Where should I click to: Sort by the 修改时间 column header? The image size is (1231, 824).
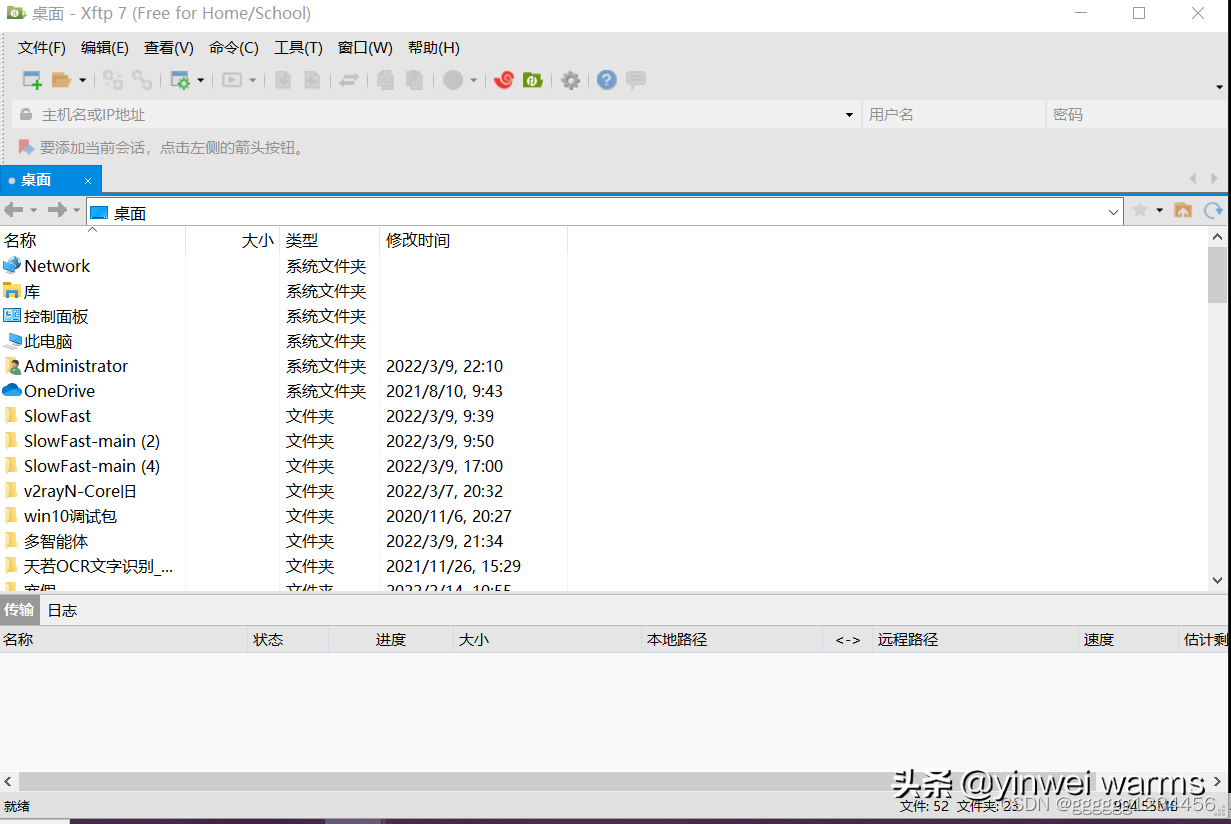click(474, 240)
